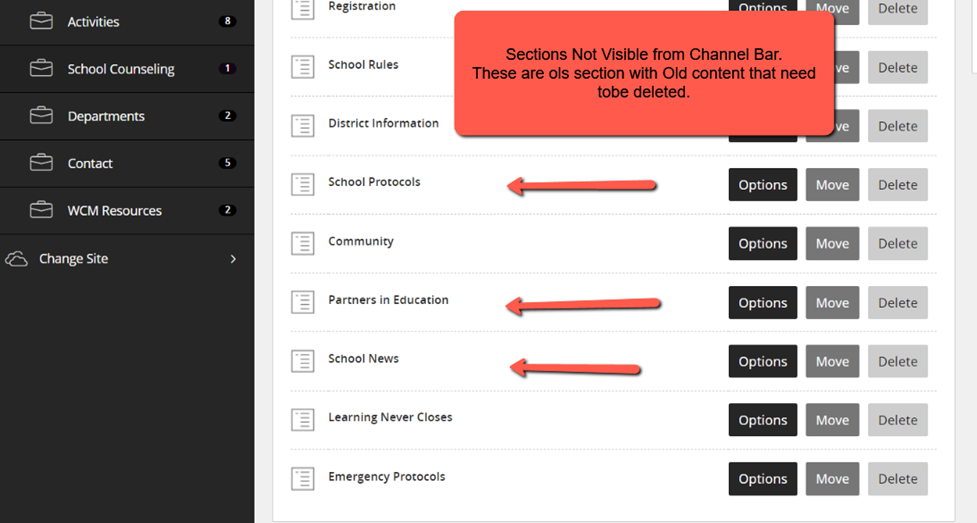Open the Learning Never Closes section name
977x523 pixels.
(x=390, y=417)
